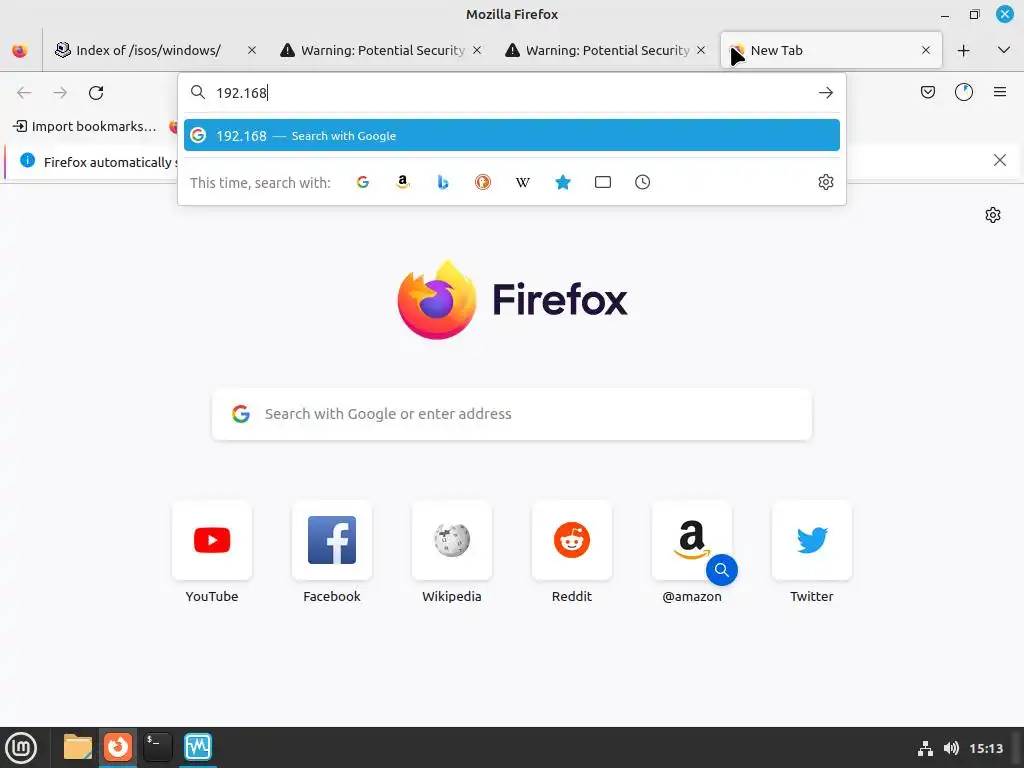Image resolution: width=1024 pixels, height=768 pixels.
Task: Open the Terminal from the taskbar
Action: pyautogui.click(x=157, y=747)
